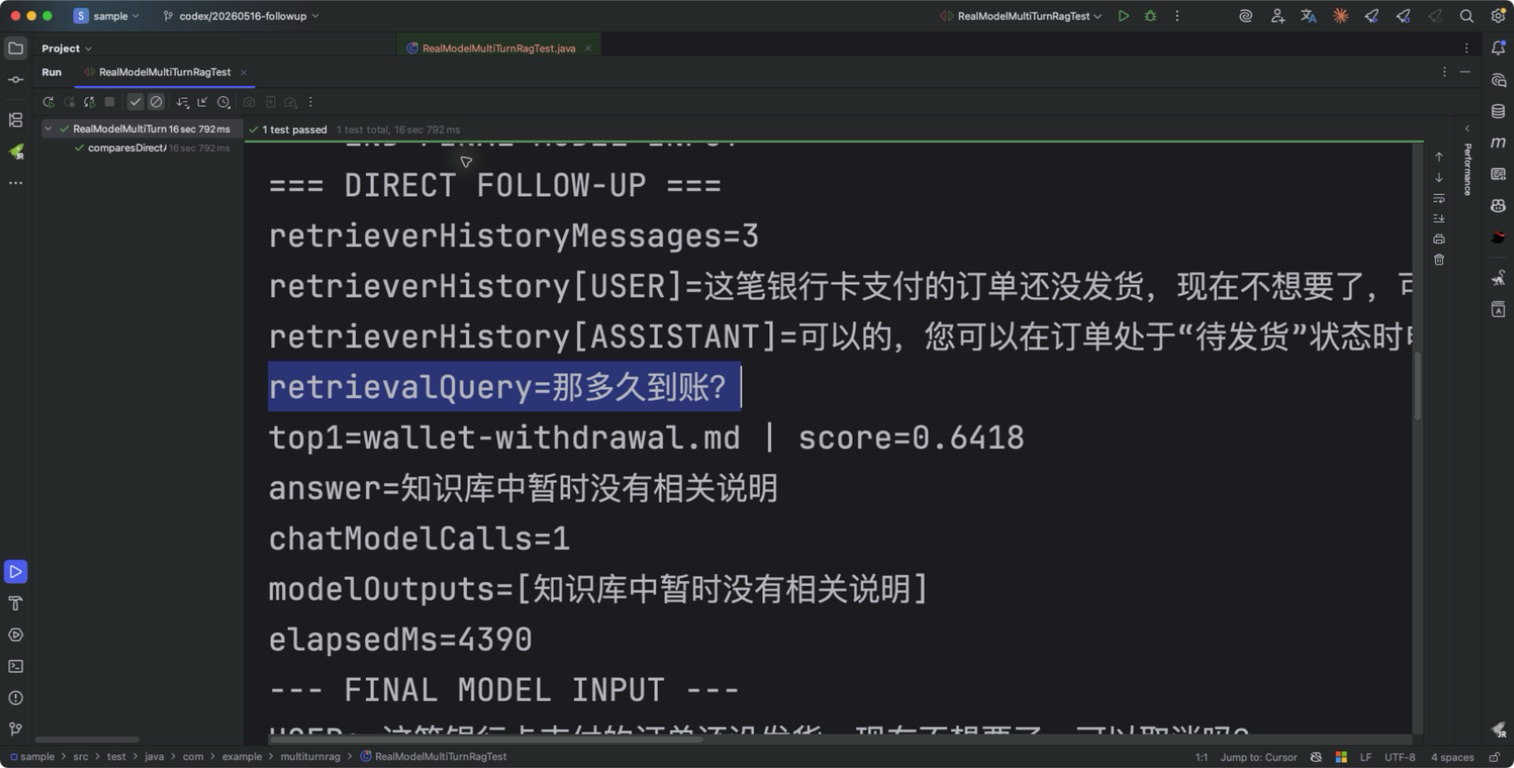Open Database tool window icon
The height and width of the screenshot is (768, 1514).
point(1498,111)
